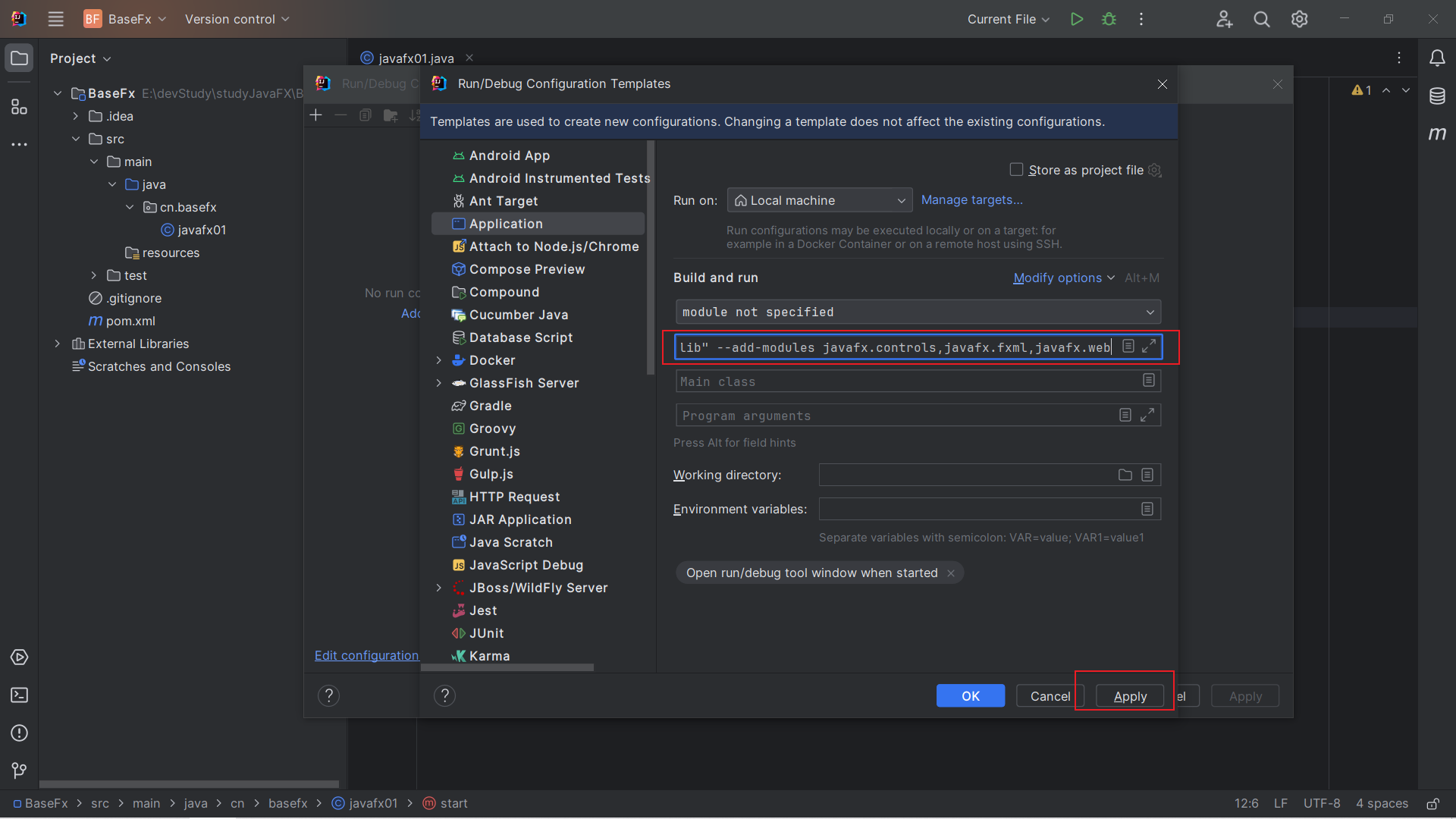
Task: Open the Database tool window
Action: (x=1437, y=96)
